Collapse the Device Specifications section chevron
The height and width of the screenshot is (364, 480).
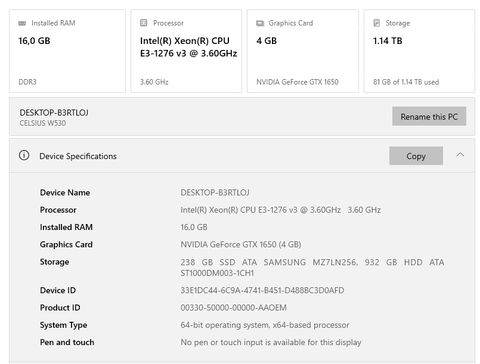pyautogui.click(x=460, y=155)
